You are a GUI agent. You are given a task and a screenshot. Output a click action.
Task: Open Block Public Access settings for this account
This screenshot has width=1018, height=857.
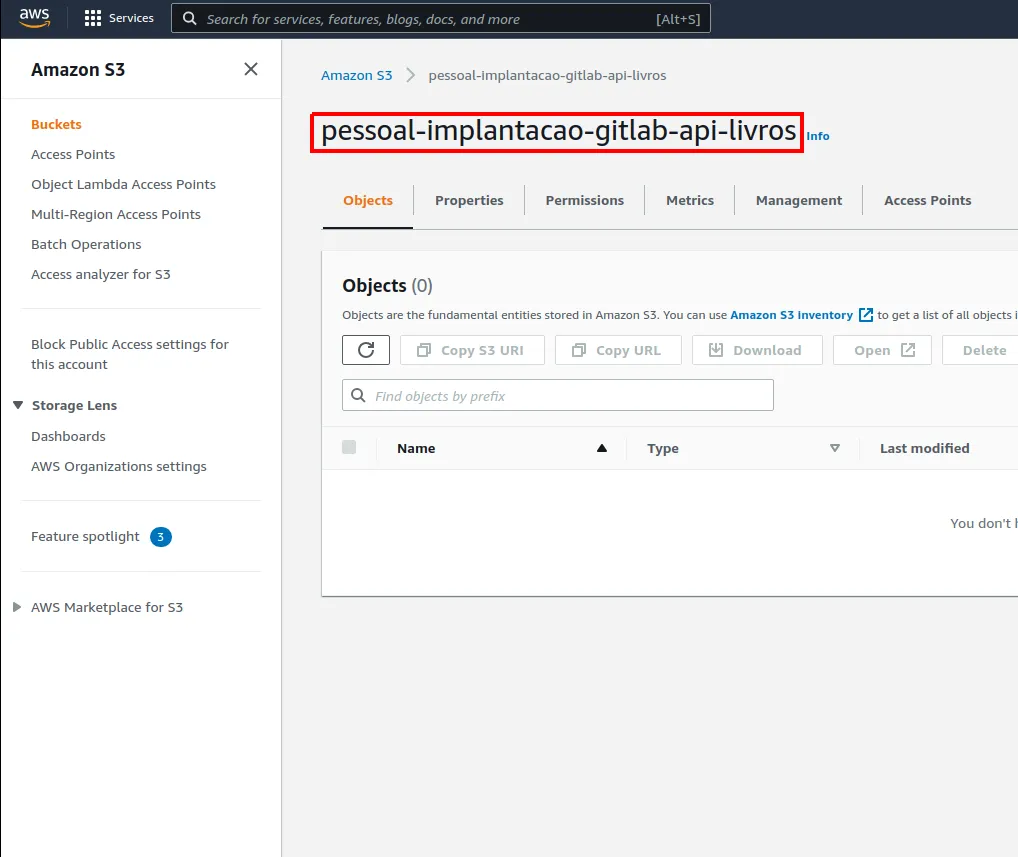129,354
